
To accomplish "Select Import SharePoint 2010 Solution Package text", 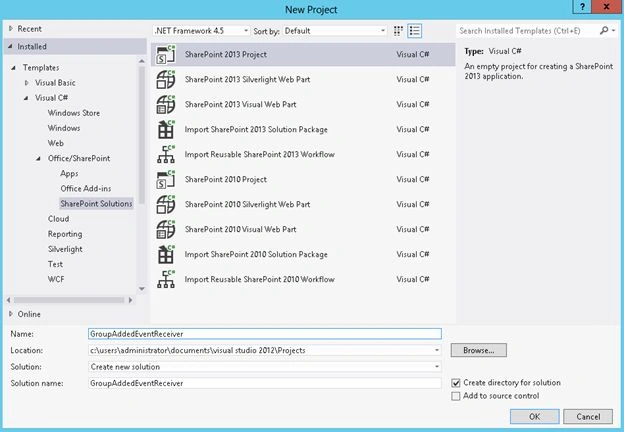I will 256,255.
